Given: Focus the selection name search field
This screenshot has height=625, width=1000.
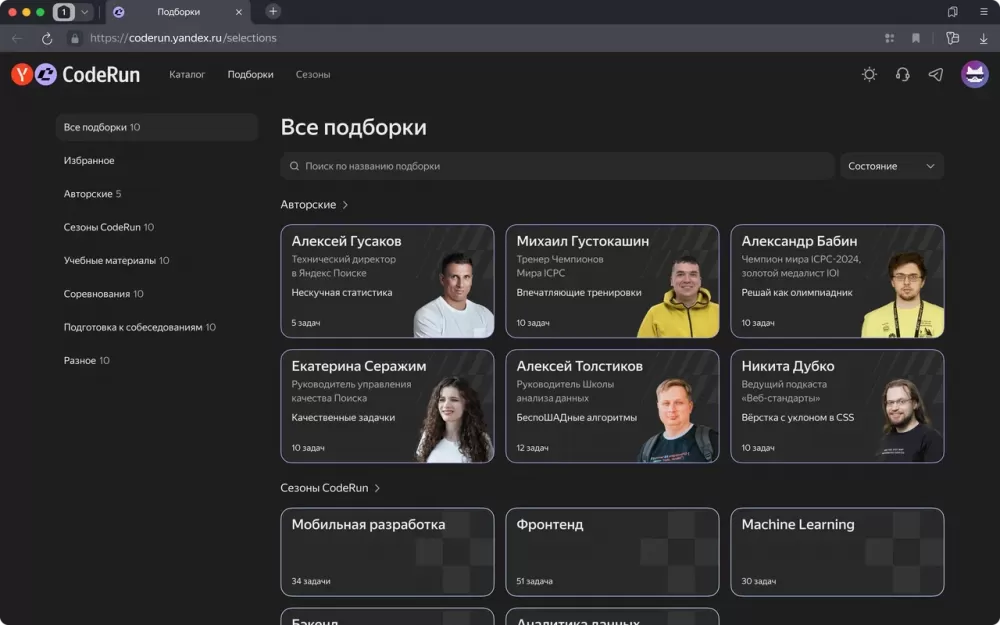Looking at the screenshot, I should 557,166.
